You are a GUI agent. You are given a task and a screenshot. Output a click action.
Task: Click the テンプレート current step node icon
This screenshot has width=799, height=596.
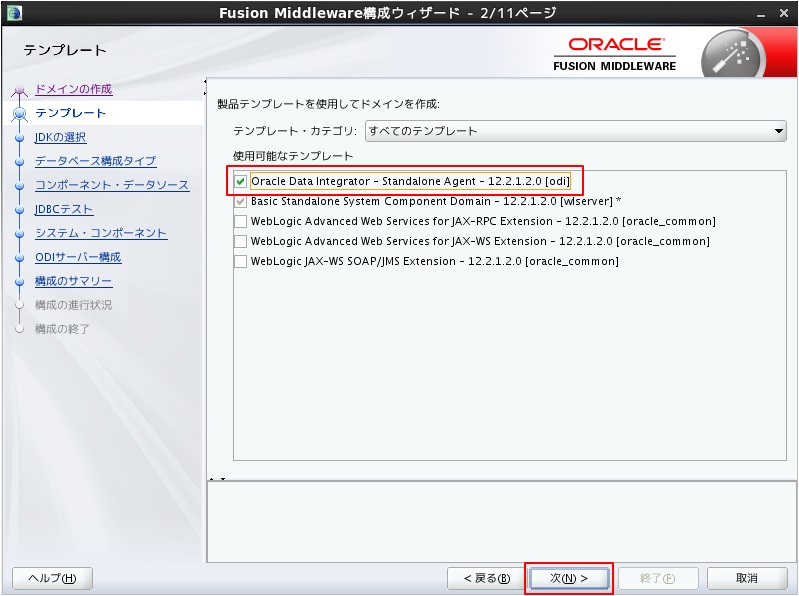point(19,114)
